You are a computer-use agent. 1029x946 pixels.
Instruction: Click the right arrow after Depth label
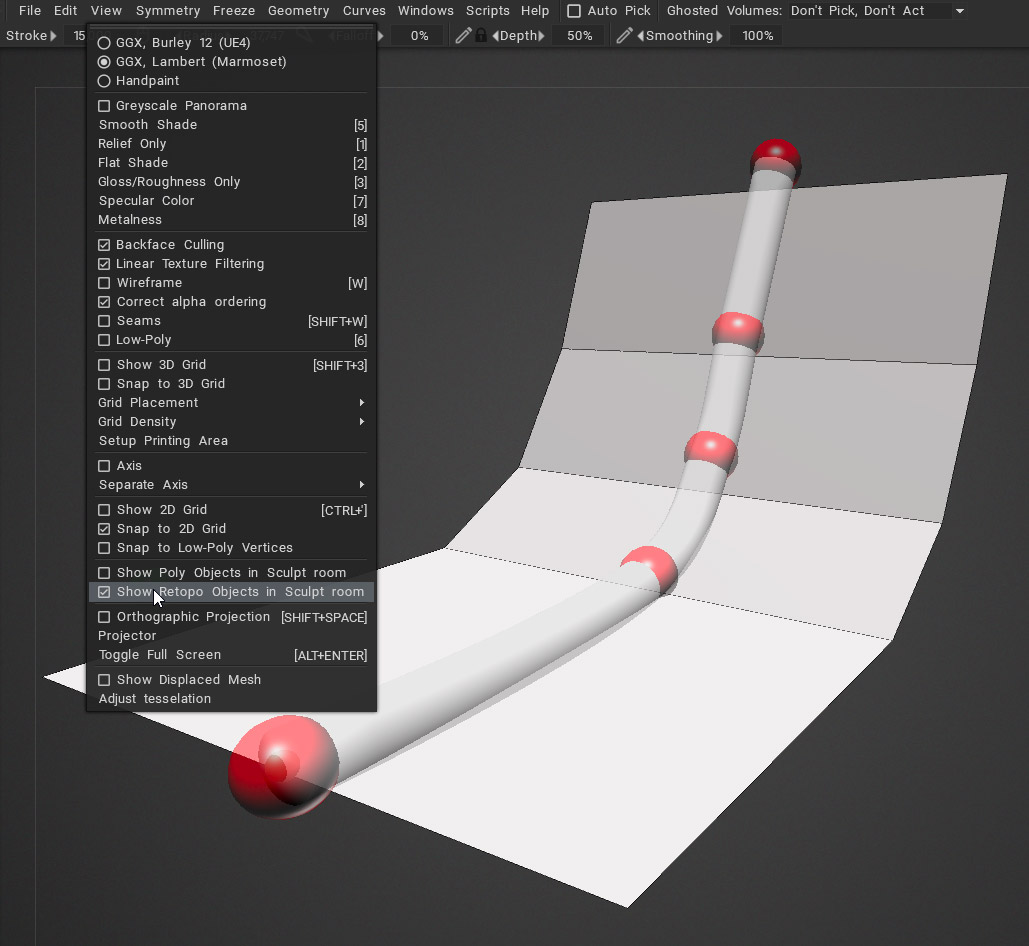pos(542,36)
